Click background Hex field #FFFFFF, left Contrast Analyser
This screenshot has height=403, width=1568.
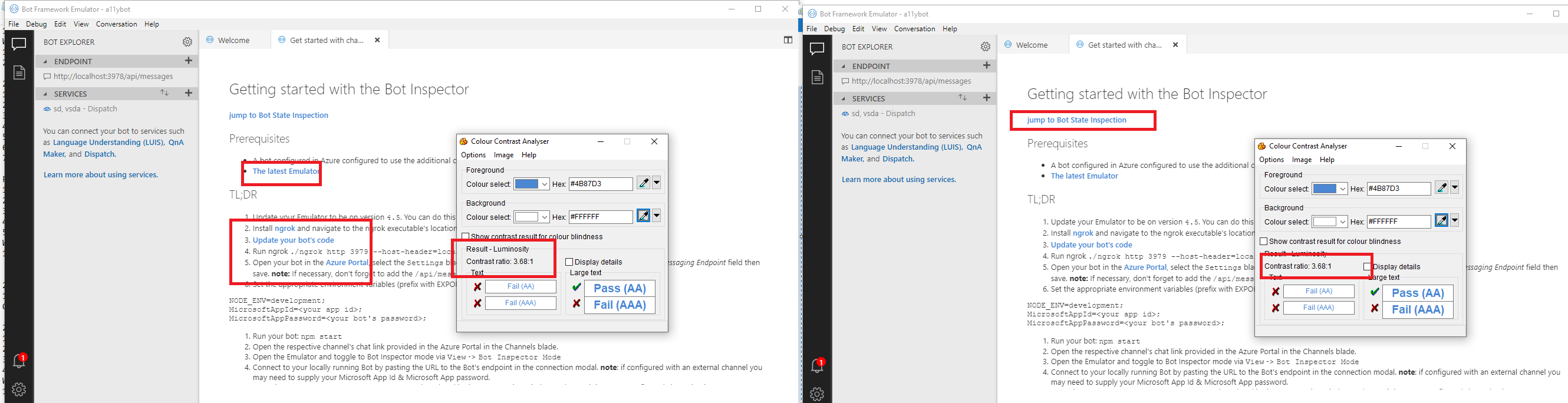(601, 217)
